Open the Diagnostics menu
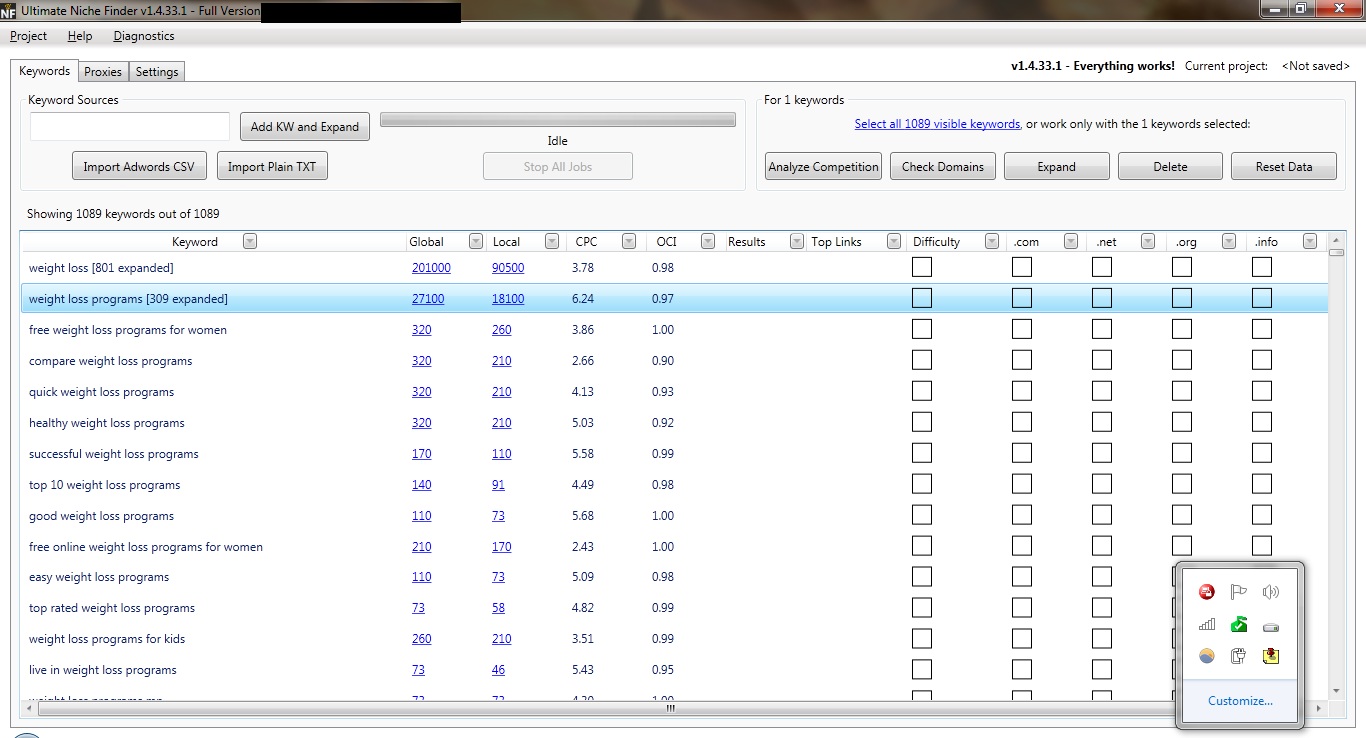 coord(144,36)
